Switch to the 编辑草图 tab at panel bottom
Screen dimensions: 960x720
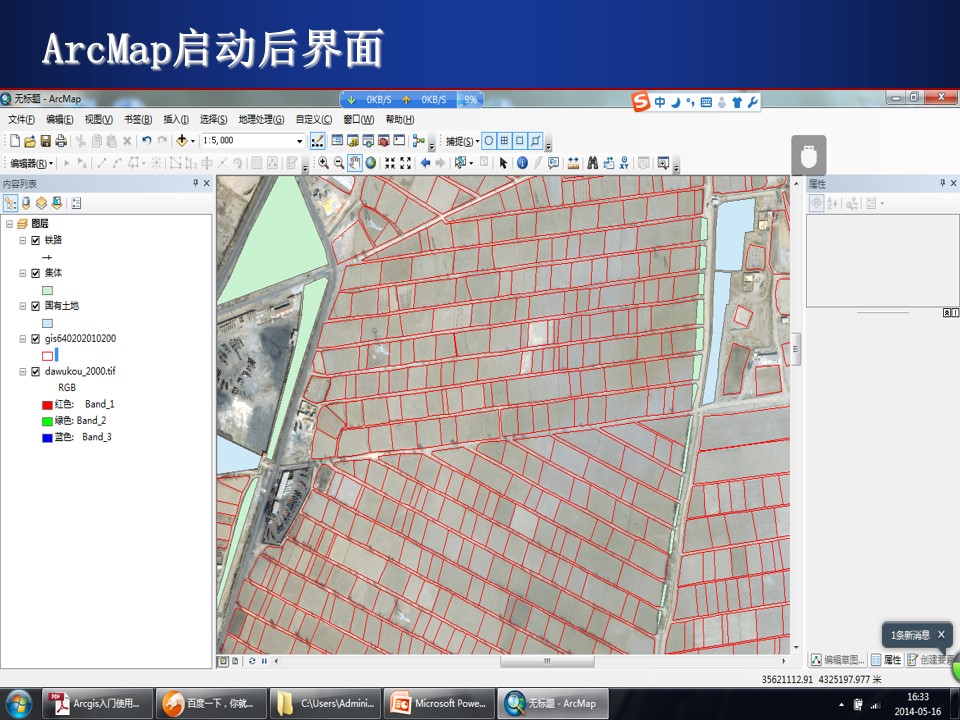838,659
